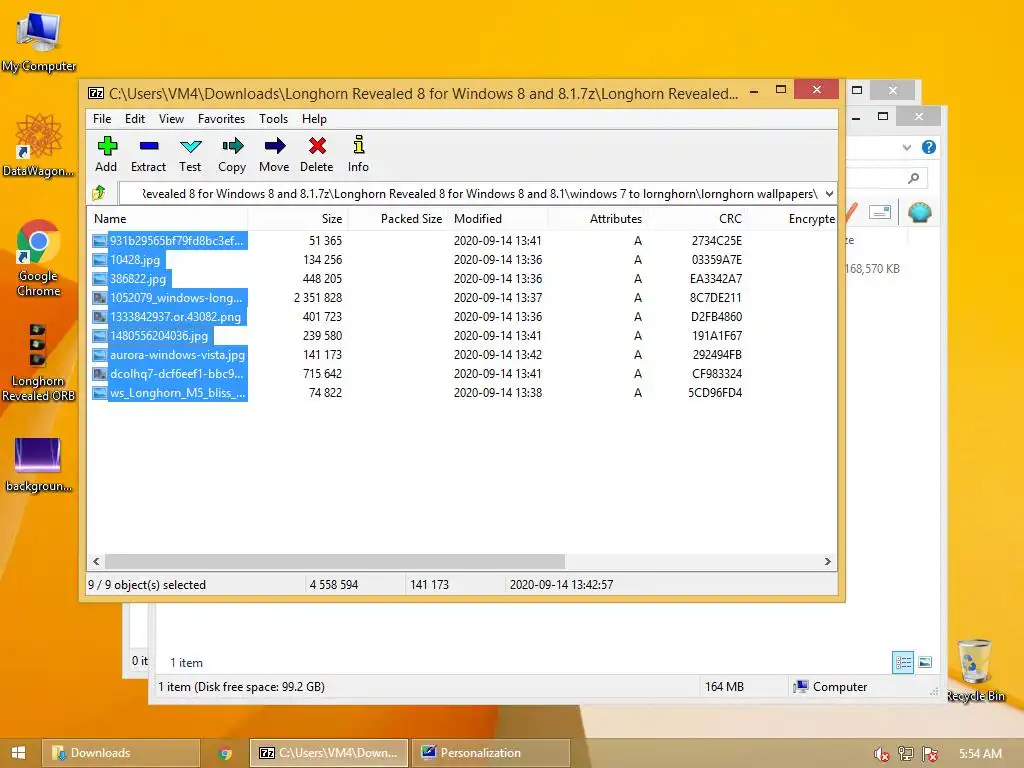Image resolution: width=1024 pixels, height=768 pixels.
Task: Click the clock showing 5:54 AM
Action: pyautogui.click(x=980, y=754)
